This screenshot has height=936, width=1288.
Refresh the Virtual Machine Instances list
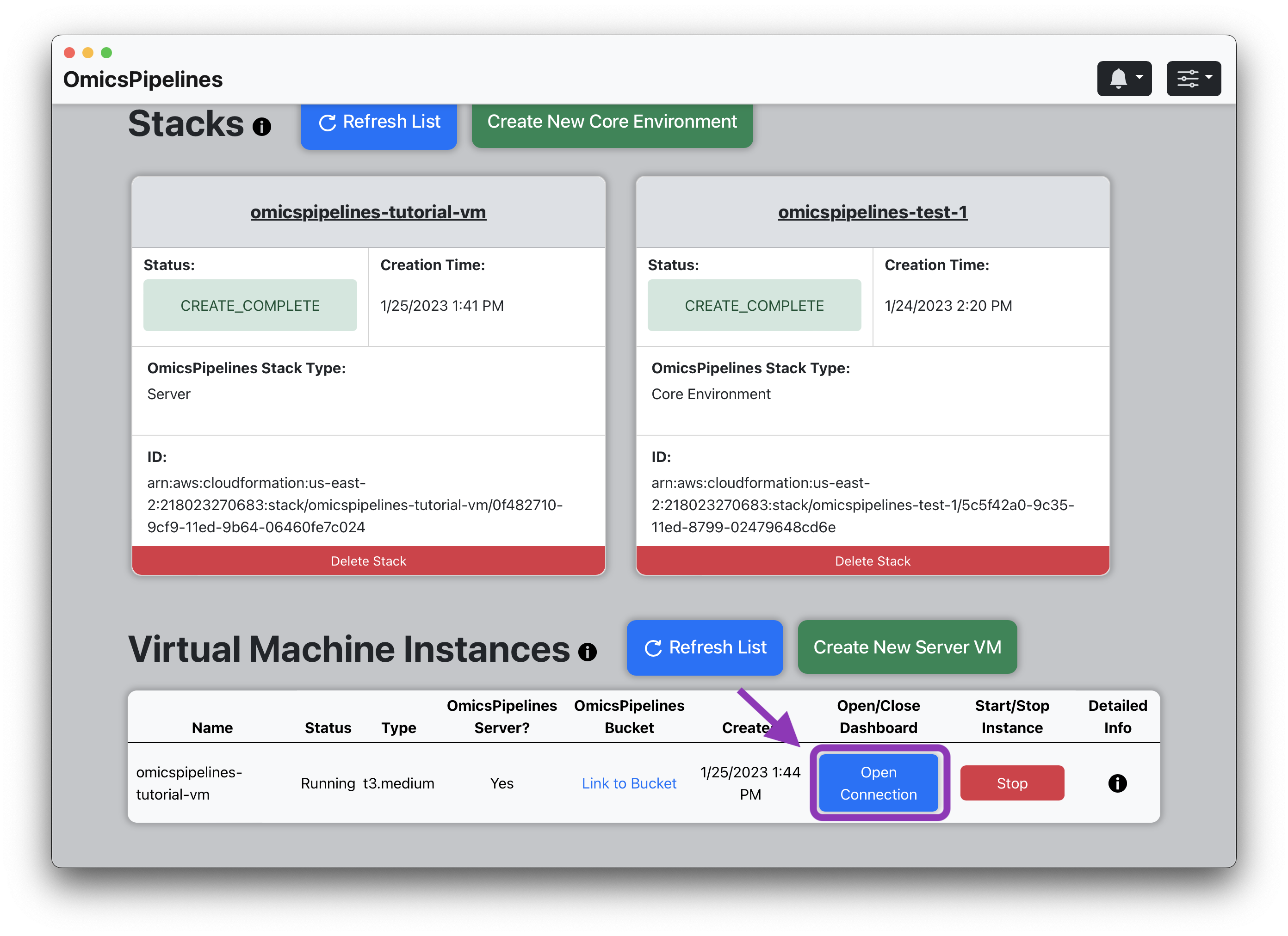pos(705,647)
